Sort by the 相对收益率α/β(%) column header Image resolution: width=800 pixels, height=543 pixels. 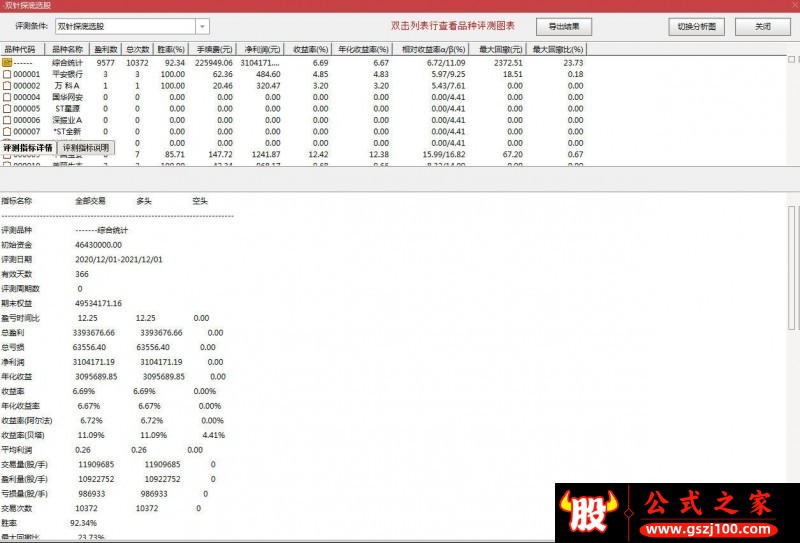tap(431, 50)
